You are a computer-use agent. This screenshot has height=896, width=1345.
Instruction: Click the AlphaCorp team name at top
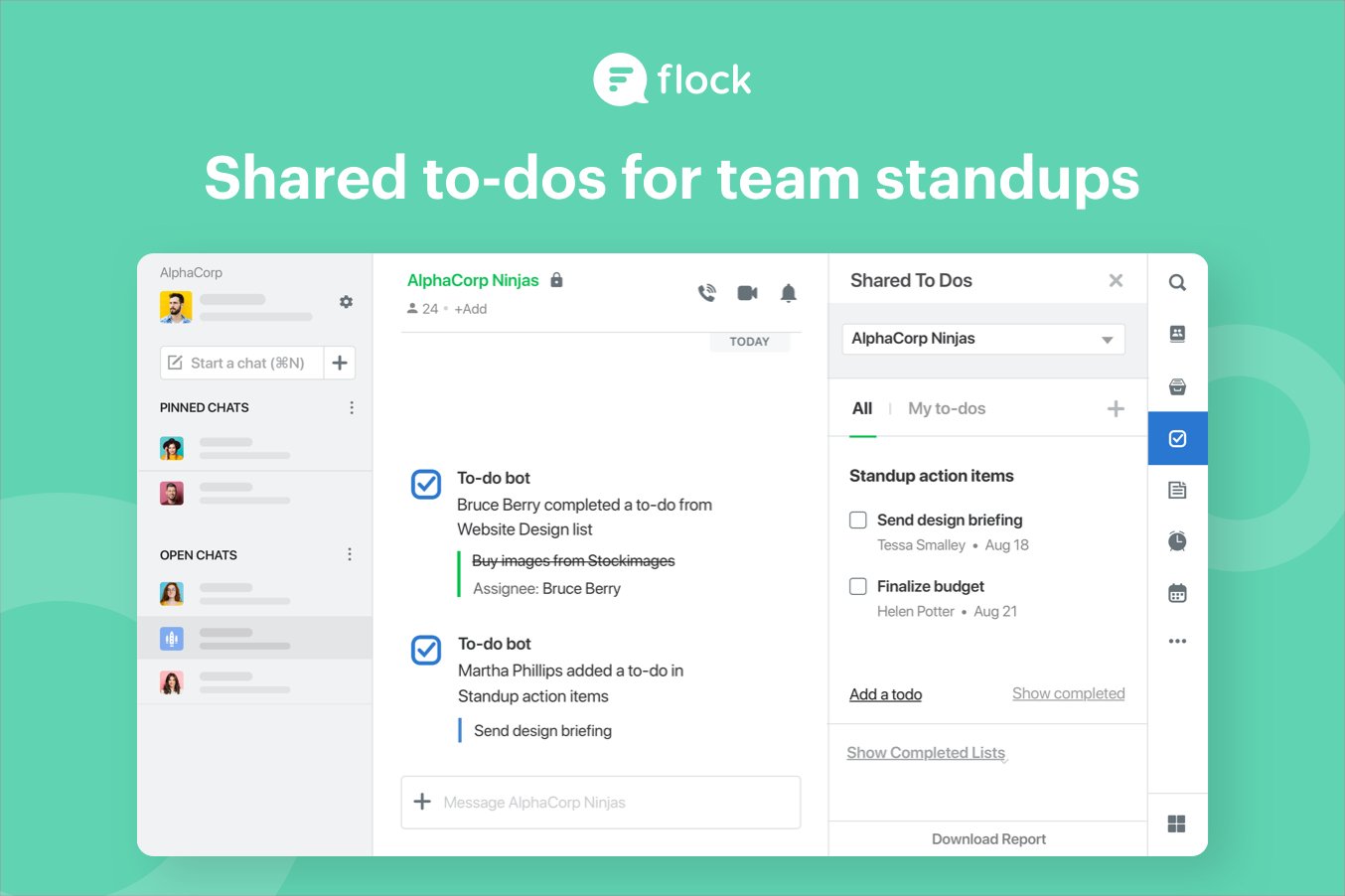[191, 272]
